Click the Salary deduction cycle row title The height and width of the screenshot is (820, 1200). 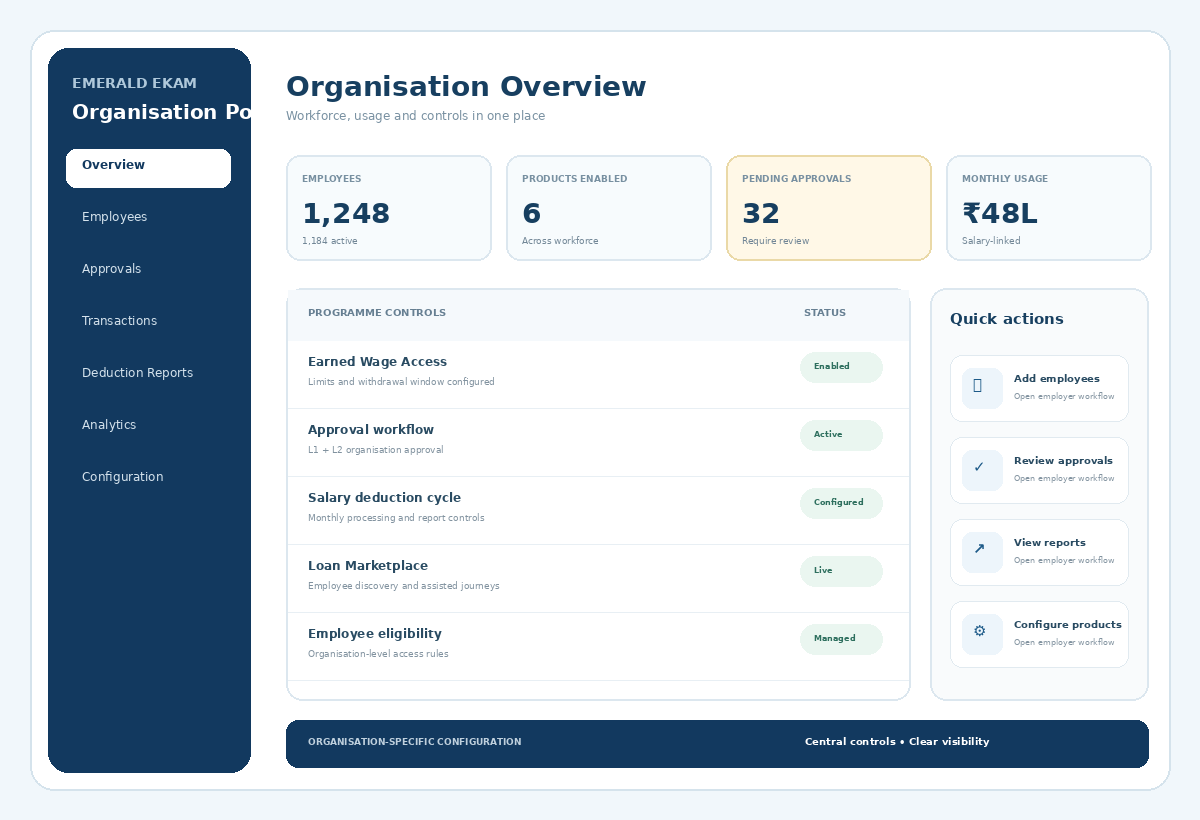pyautogui.click(x=384, y=498)
